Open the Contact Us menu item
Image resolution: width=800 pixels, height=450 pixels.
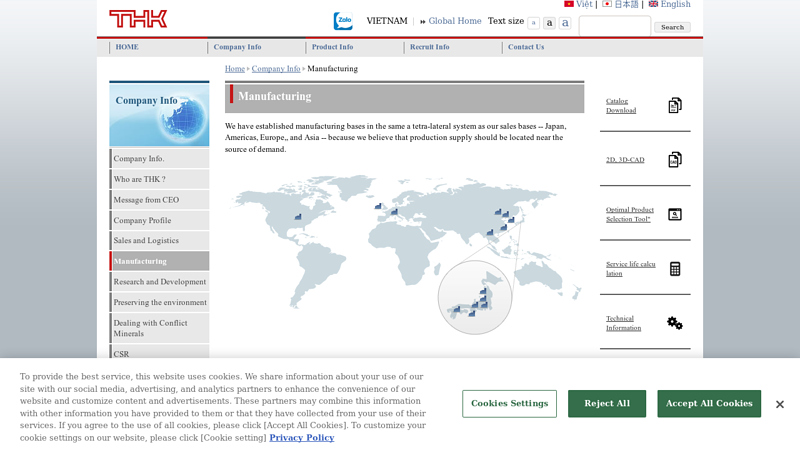tap(526, 47)
